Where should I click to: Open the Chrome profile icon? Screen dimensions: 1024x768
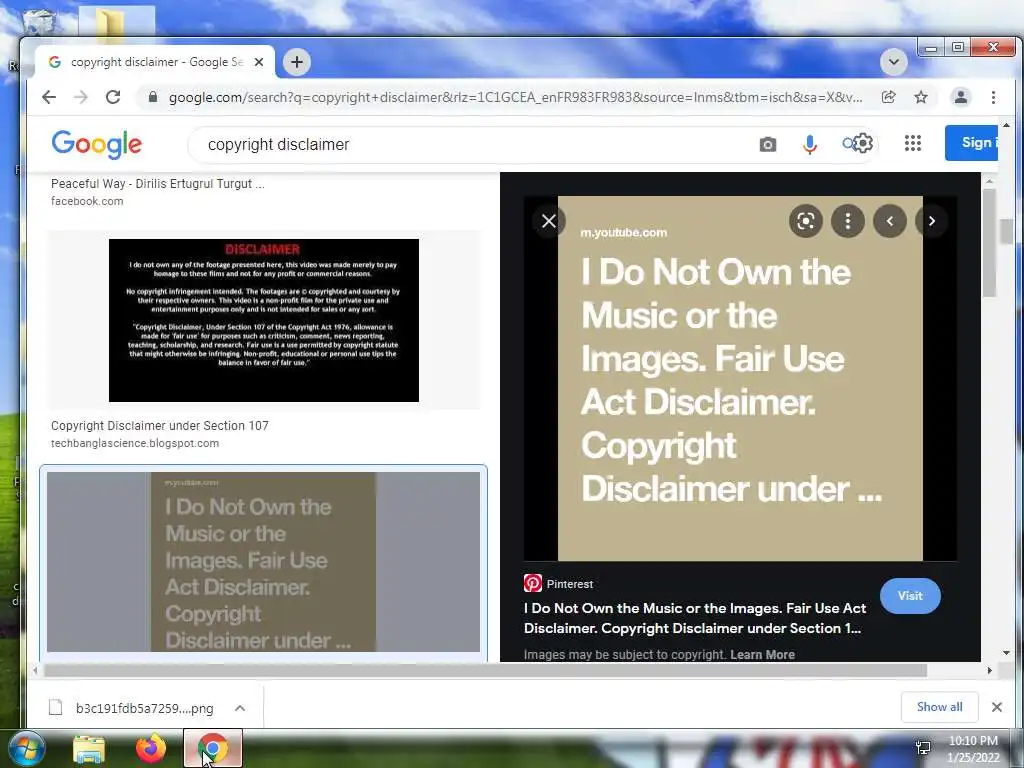click(x=961, y=97)
